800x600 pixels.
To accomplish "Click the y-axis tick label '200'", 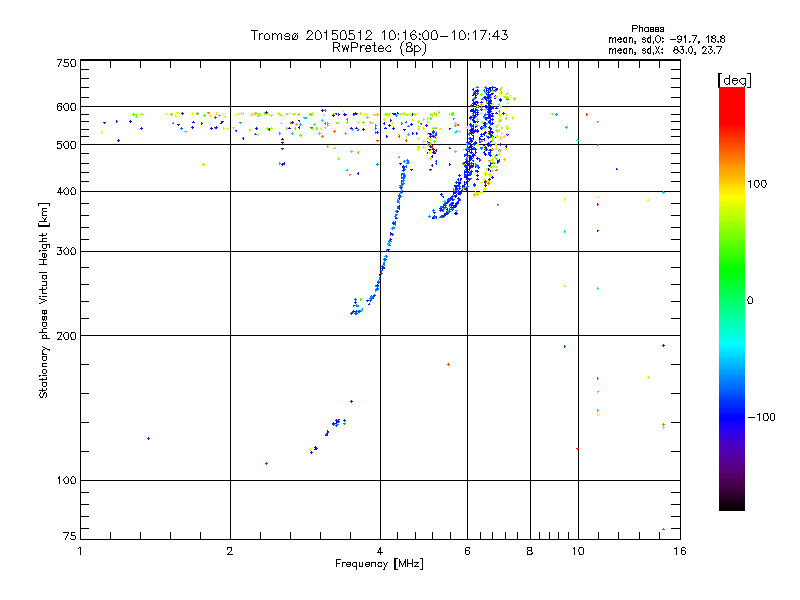I will coord(66,336).
